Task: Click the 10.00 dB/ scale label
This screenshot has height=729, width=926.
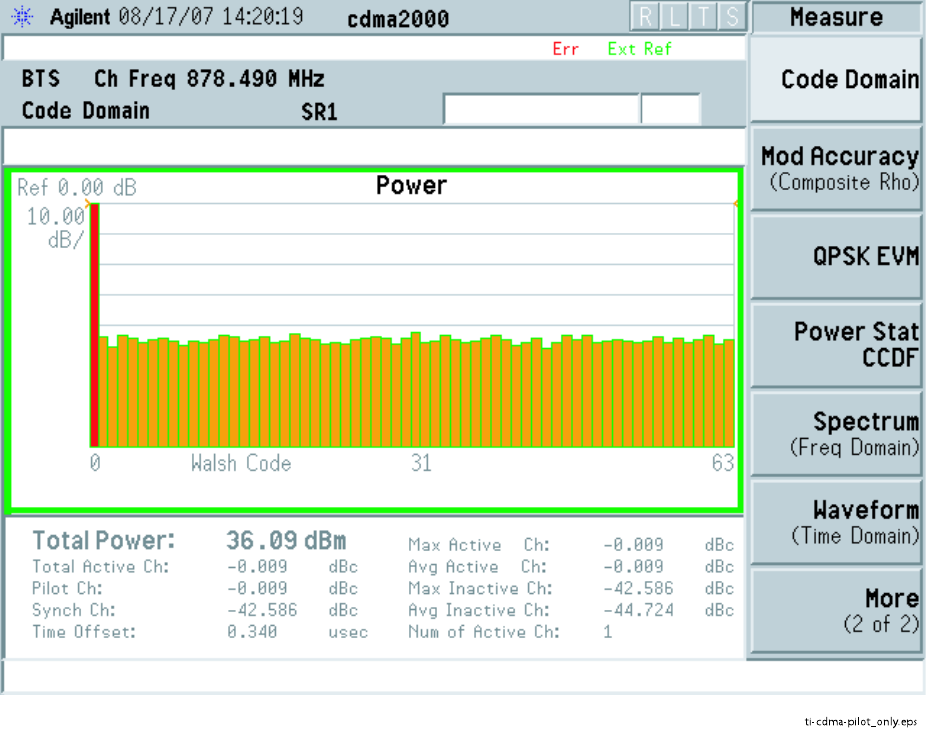Action: pos(56,228)
